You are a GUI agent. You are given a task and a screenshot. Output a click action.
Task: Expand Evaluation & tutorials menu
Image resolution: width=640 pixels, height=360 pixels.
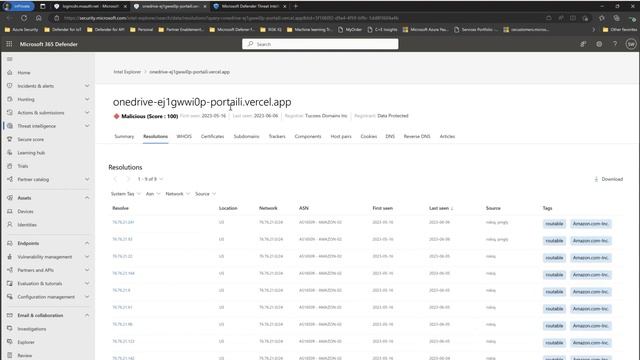87,284
